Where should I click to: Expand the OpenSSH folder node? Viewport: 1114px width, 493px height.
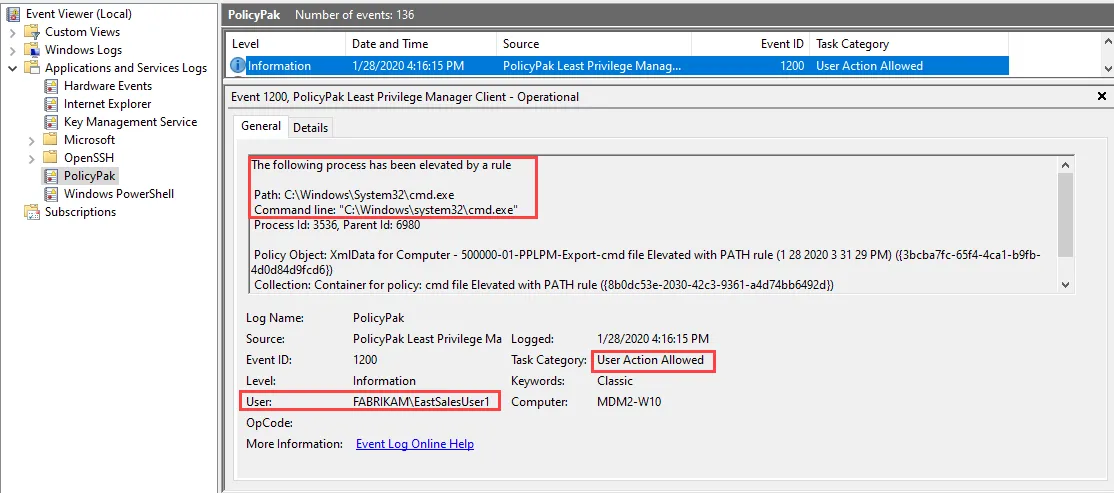[x=31, y=158]
